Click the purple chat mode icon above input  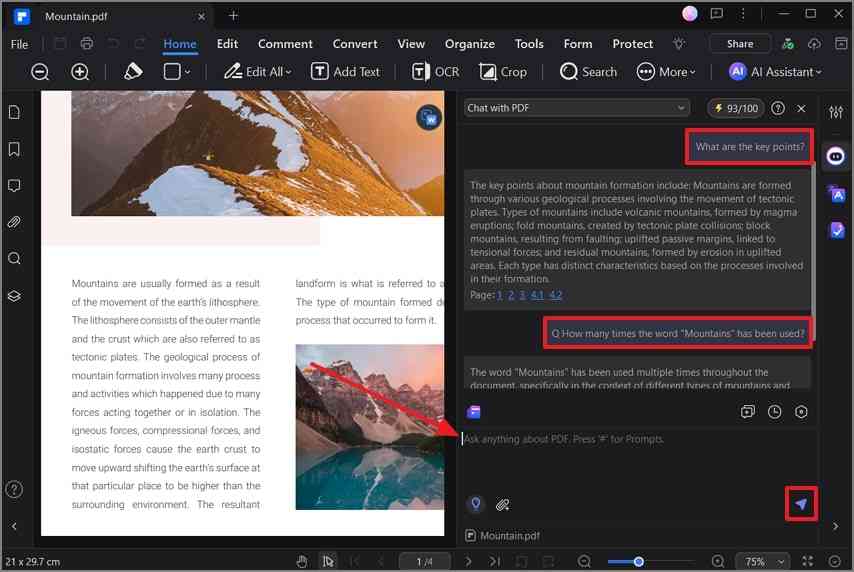(474, 412)
